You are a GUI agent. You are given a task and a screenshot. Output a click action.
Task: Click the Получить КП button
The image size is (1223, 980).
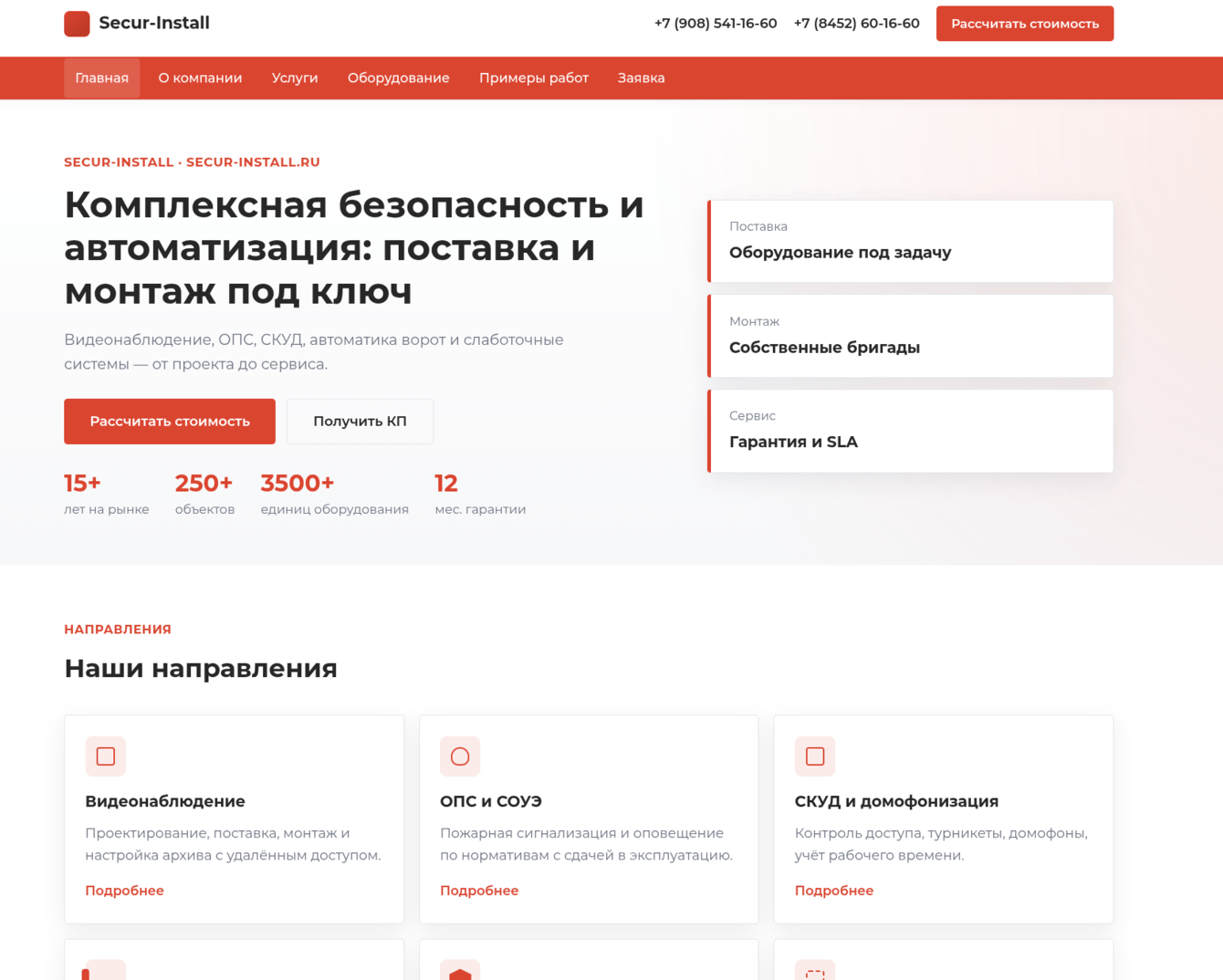(361, 422)
